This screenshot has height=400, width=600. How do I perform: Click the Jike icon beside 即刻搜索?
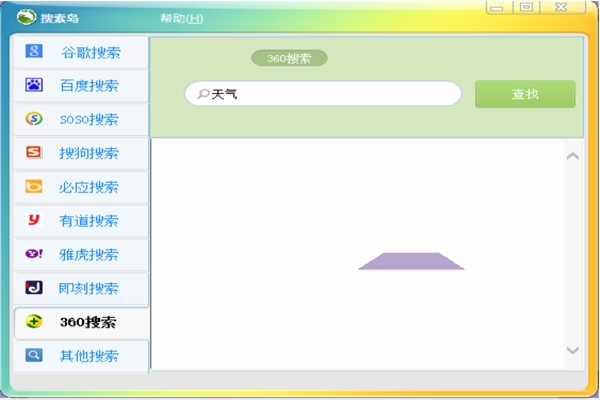click(34, 288)
